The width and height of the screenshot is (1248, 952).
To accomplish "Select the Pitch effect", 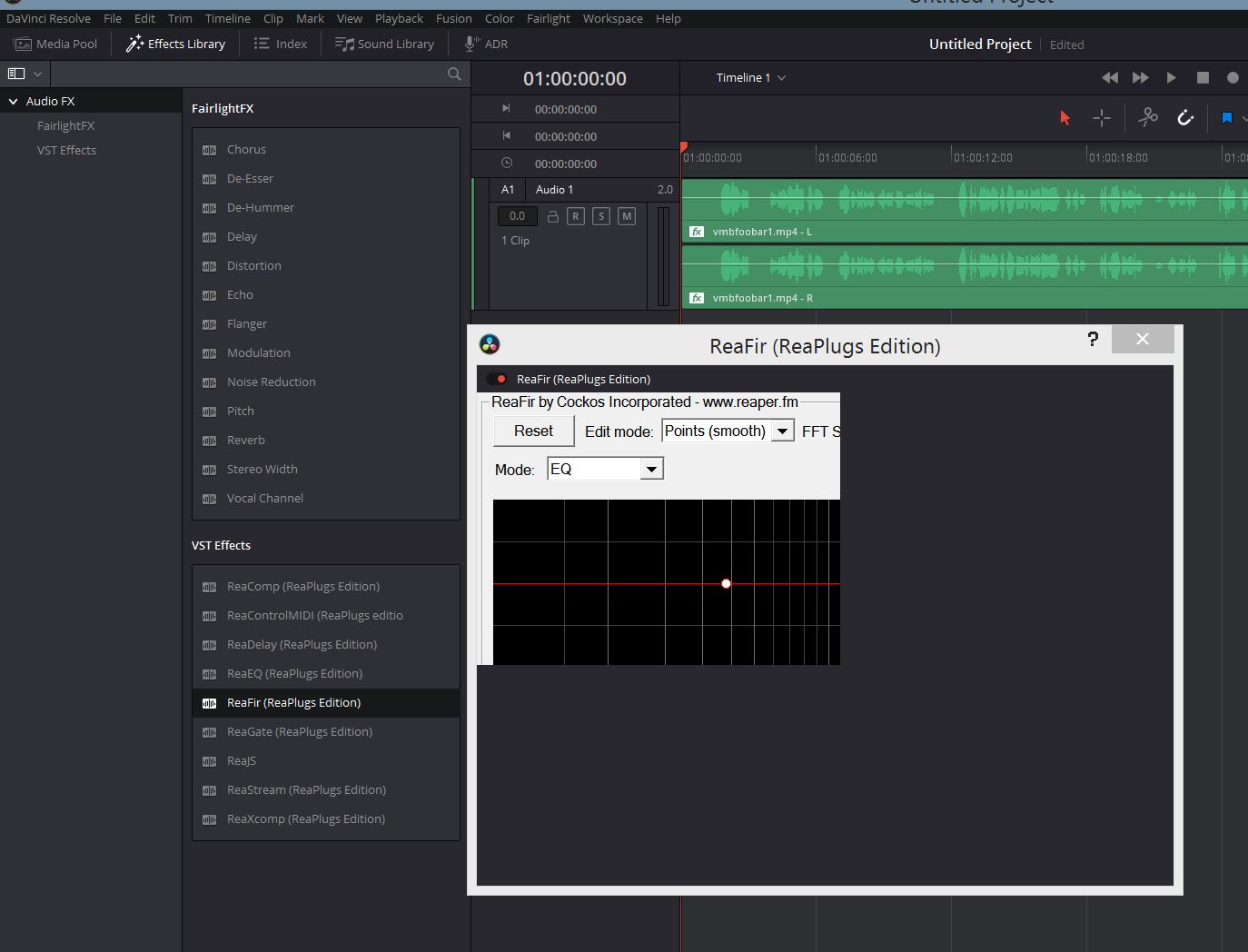I will (325, 412).
